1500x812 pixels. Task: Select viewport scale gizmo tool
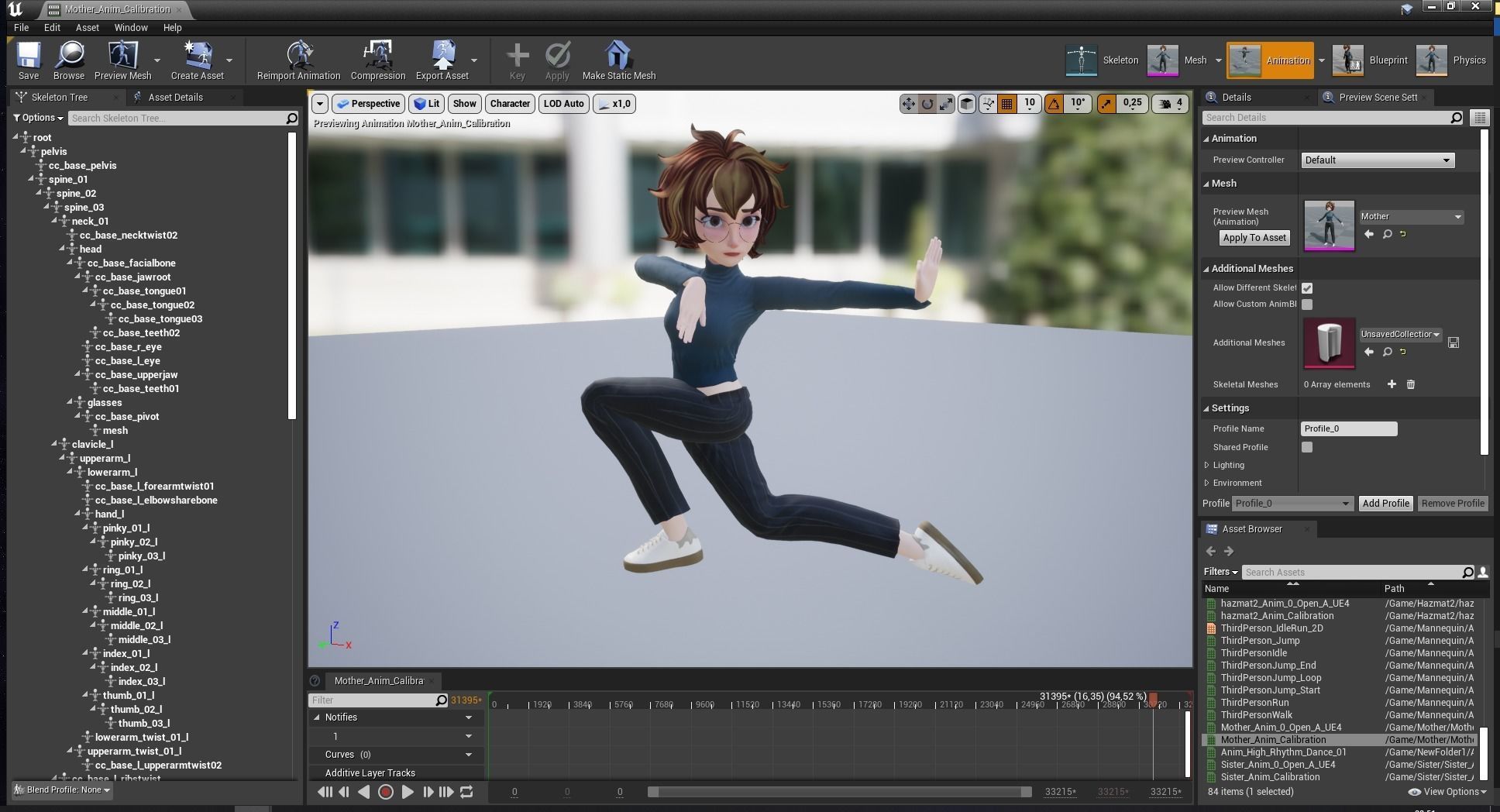(x=946, y=103)
